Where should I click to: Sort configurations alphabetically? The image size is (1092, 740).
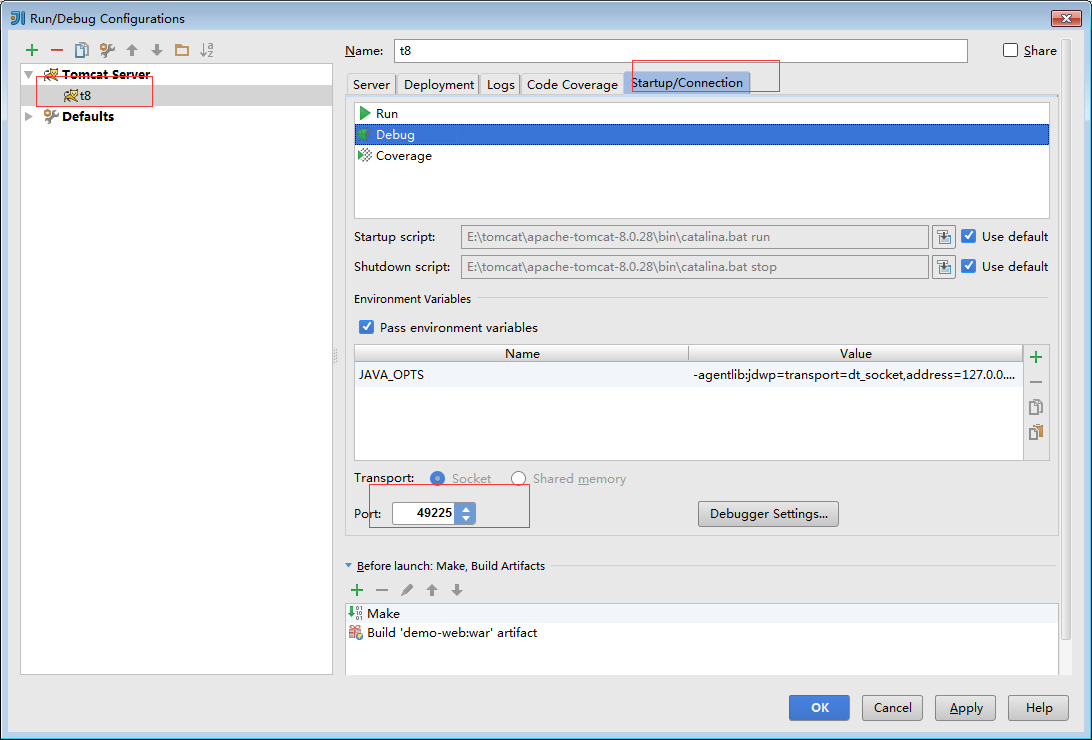click(x=207, y=50)
